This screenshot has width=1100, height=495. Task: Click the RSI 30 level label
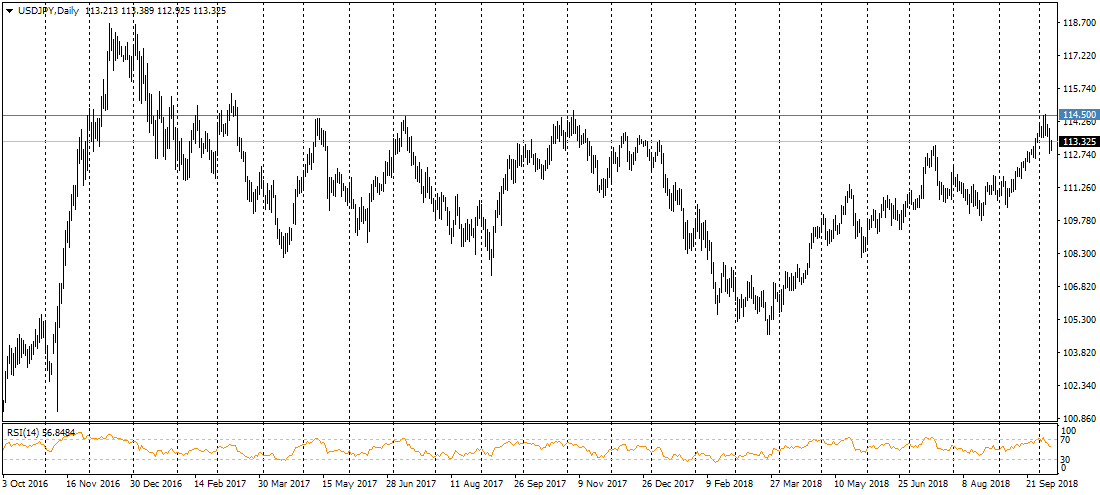pos(1066,459)
